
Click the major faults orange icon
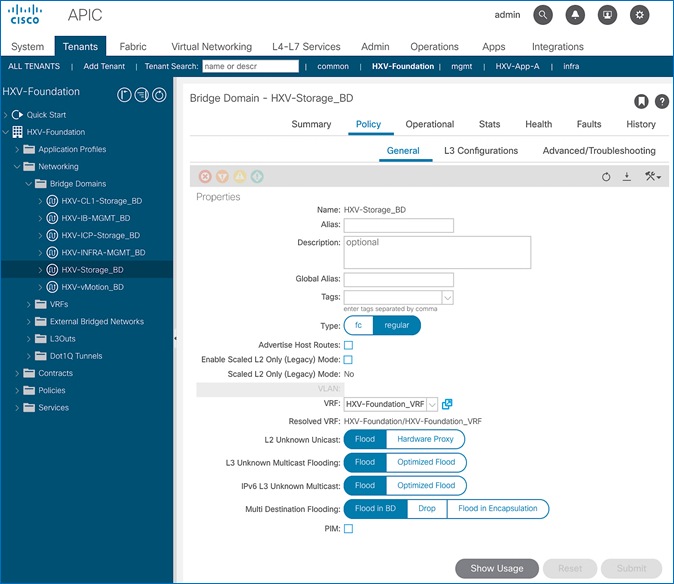click(x=222, y=176)
